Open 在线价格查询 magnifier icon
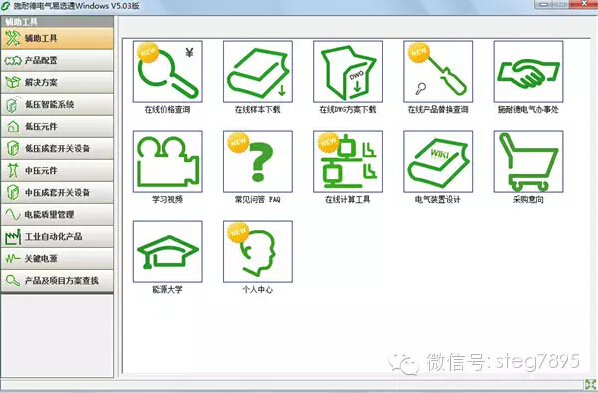Viewport: 598px width, 393px height. [x=167, y=71]
